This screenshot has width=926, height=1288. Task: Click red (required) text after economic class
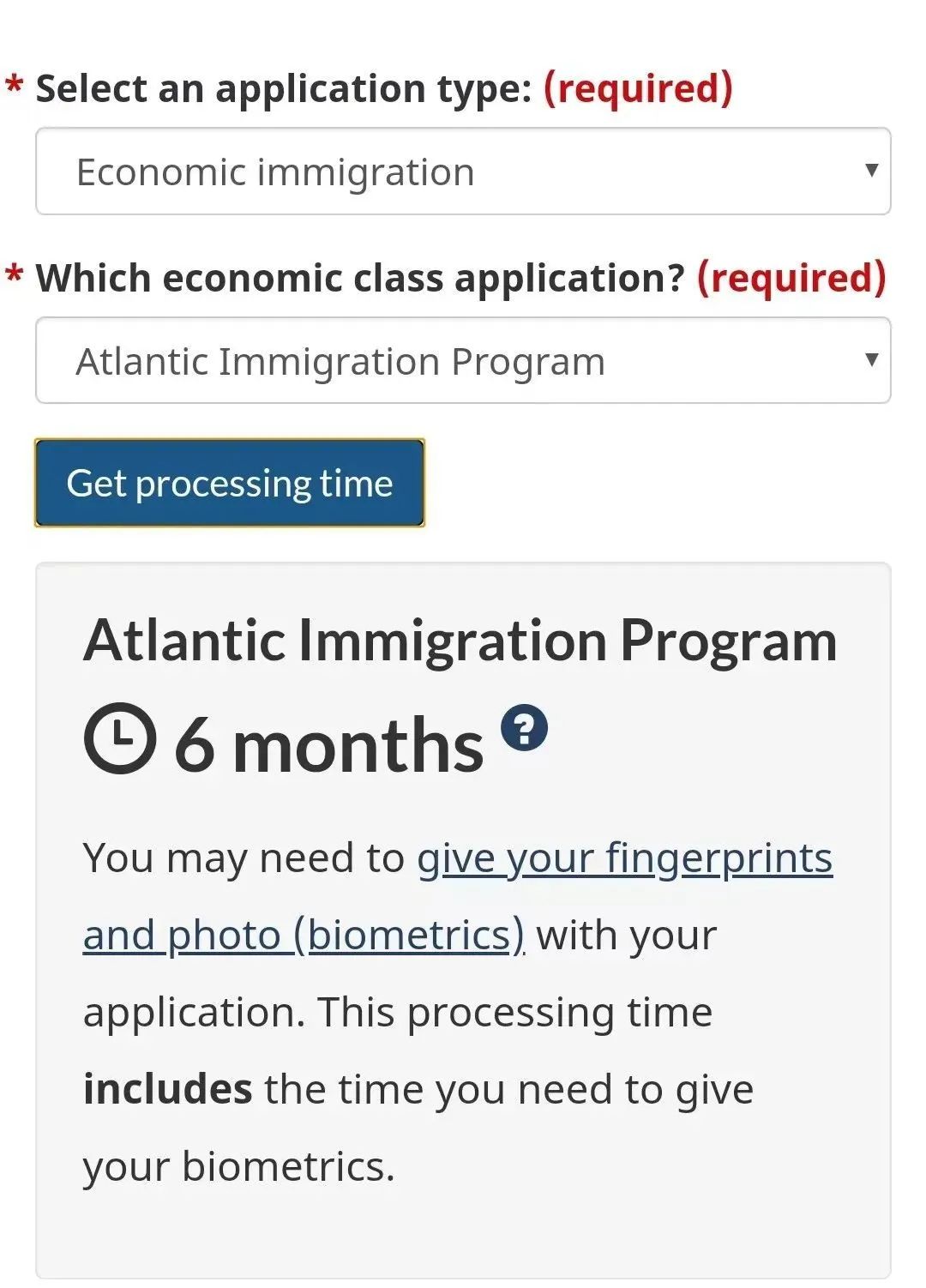(x=791, y=278)
